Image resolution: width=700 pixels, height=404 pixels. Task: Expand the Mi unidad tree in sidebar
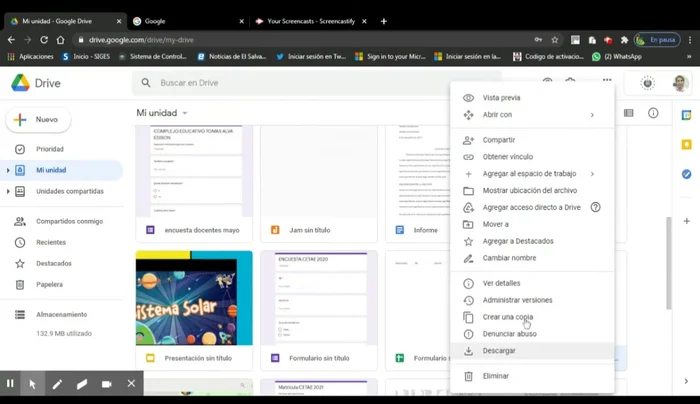point(8,170)
